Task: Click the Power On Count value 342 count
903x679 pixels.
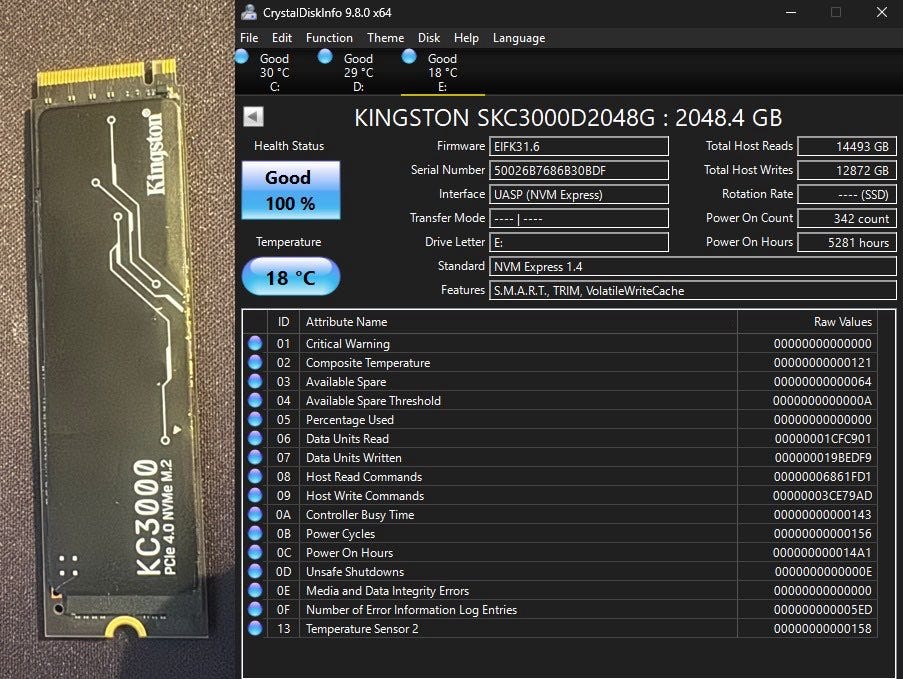Action: point(847,218)
